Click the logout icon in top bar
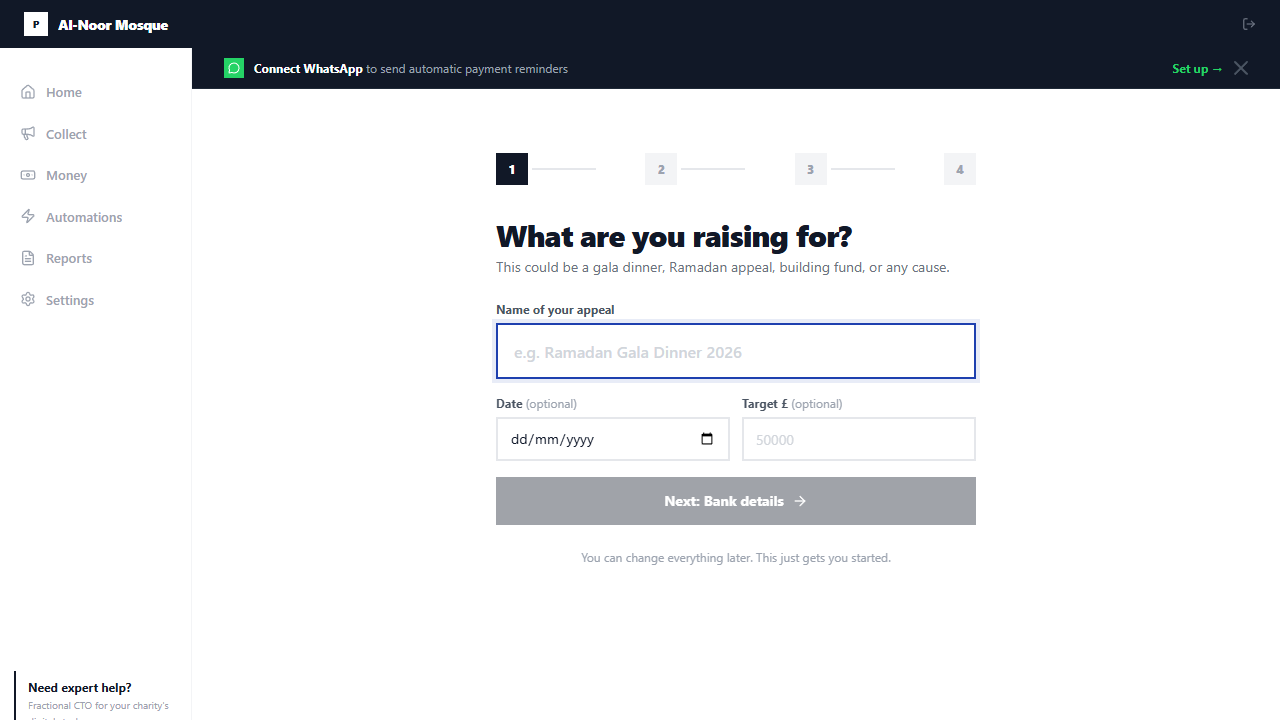The width and height of the screenshot is (1280, 720). pyautogui.click(x=1249, y=24)
